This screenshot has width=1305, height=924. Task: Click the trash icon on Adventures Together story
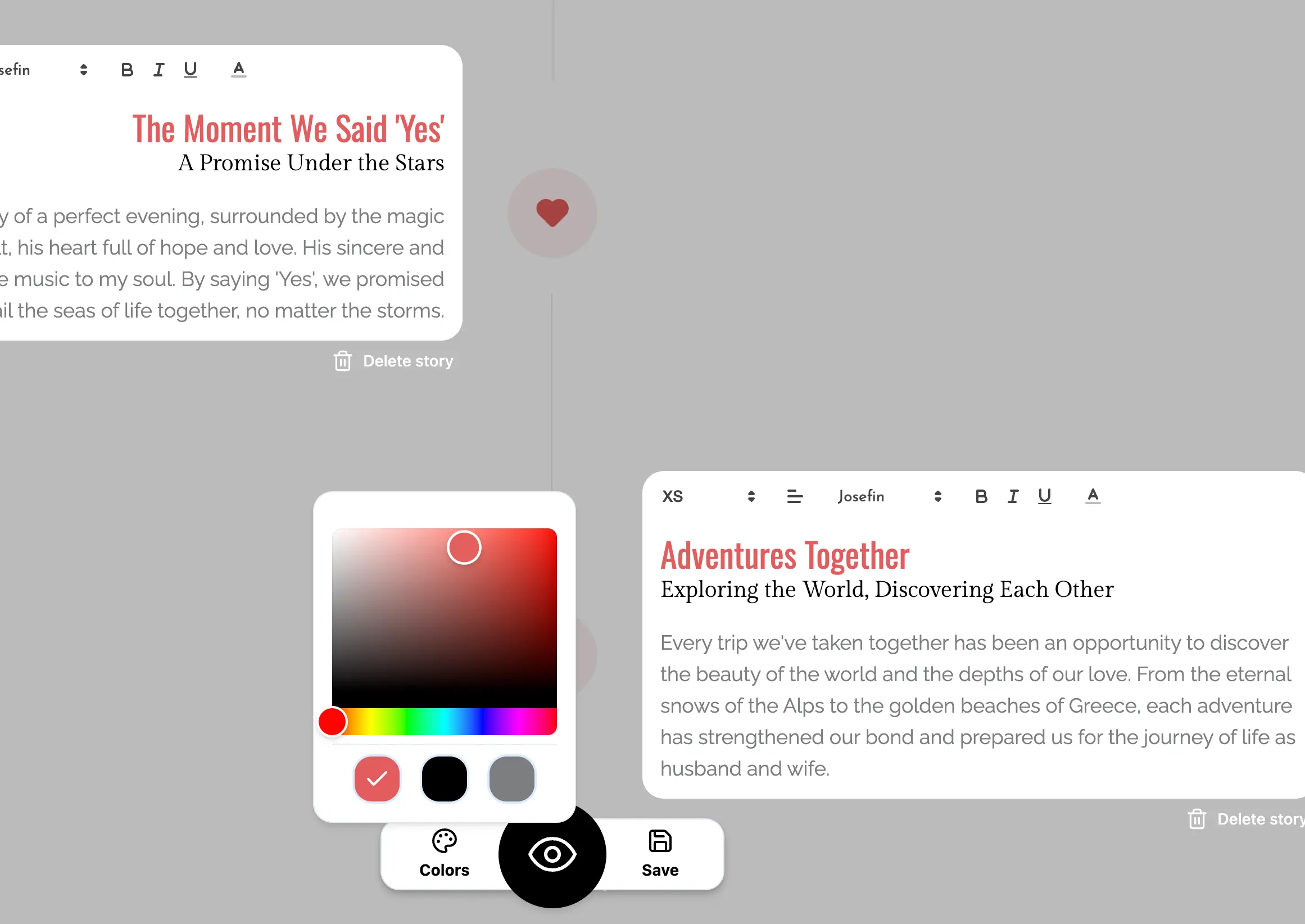pos(1196,819)
